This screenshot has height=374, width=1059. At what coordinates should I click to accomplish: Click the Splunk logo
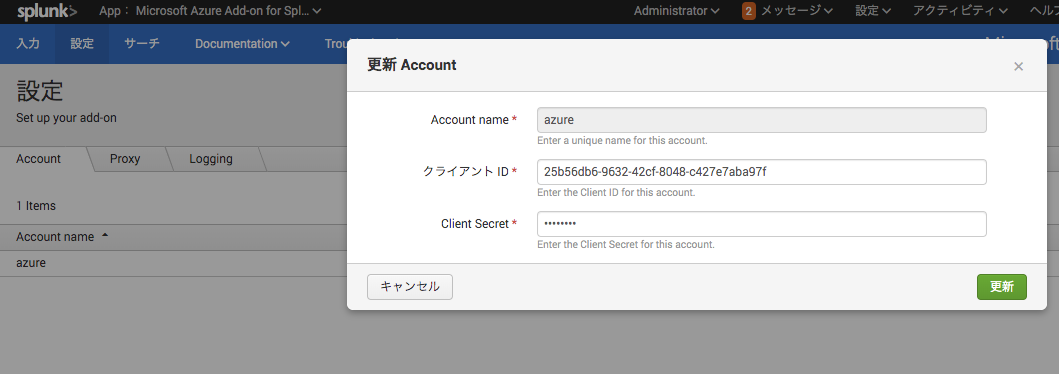coord(47,11)
